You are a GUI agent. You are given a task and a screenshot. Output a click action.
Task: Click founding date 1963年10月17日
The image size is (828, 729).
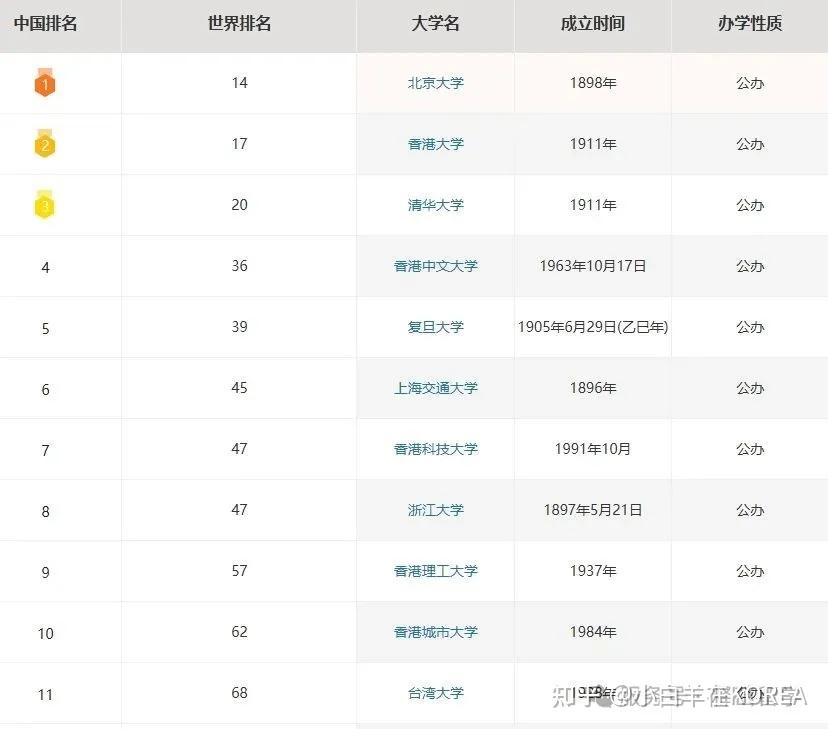click(x=593, y=266)
